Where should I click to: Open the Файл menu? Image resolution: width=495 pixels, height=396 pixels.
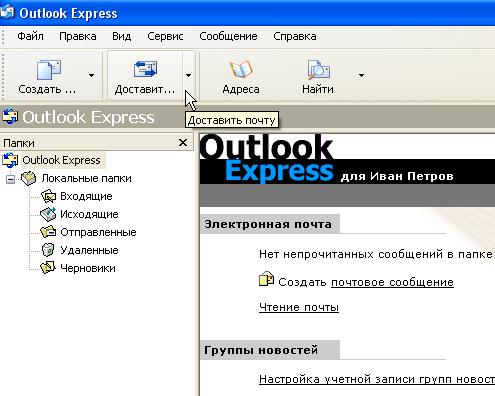pyautogui.click(x=30, y=36)
